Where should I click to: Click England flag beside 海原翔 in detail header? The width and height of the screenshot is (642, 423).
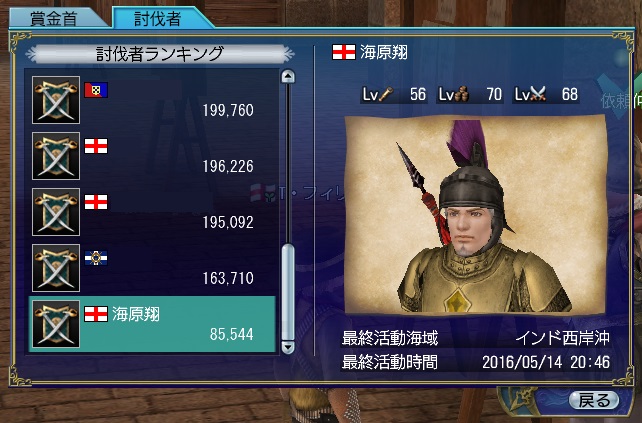click(344, 52)
